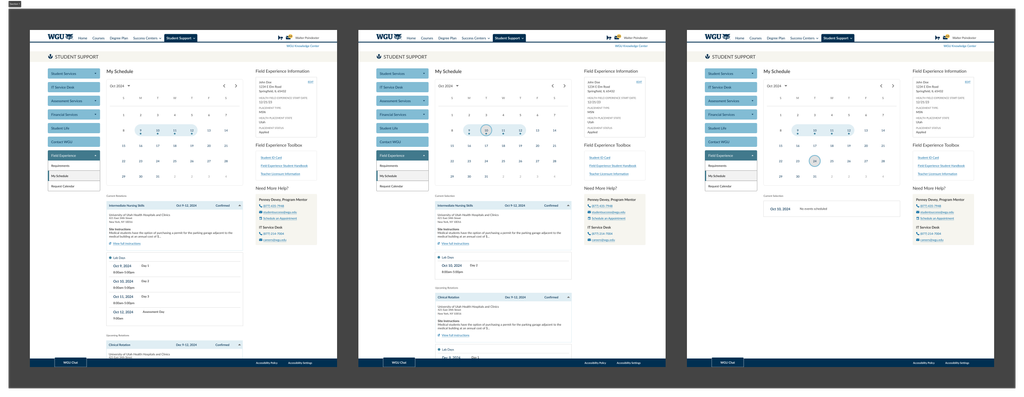Expand the Financial Services sidebar menu in middle mockup
This screenshot has height=397, width=1024.
point(402,114)
